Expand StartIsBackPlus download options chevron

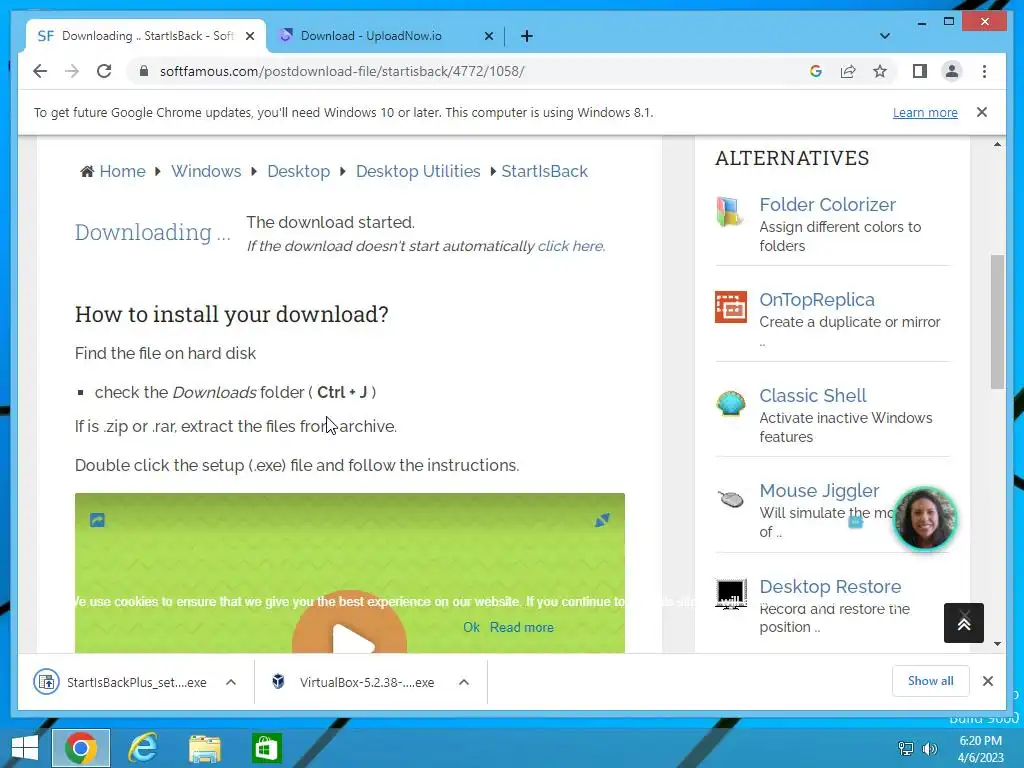(231, 682)
